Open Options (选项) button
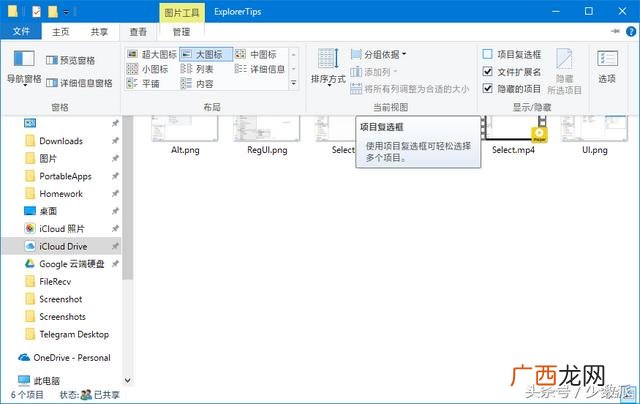This screenshot has width=640, height=404. coord(607,67)
